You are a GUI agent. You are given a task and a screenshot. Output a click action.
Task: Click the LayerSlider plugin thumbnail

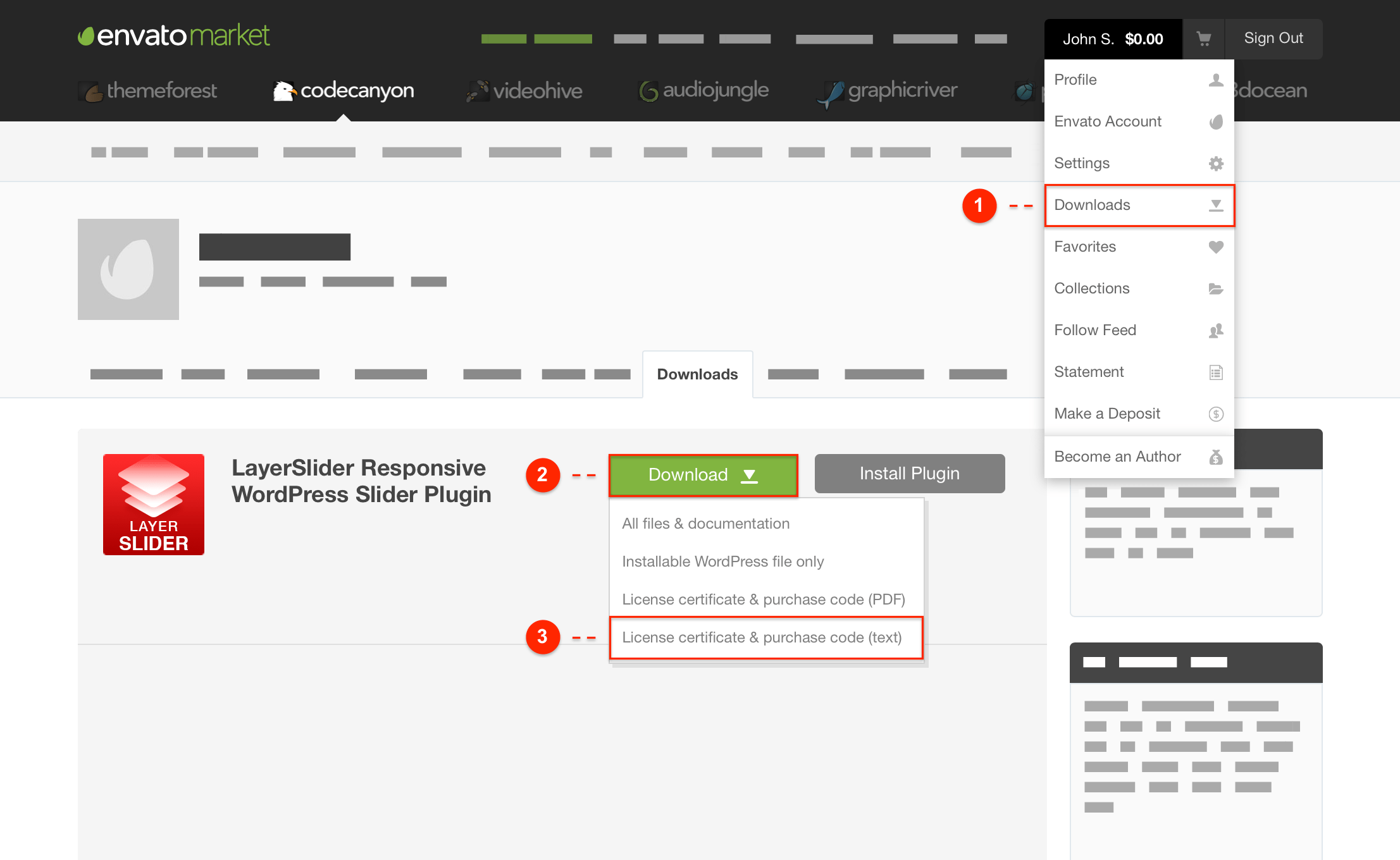(x=154, y=505)
